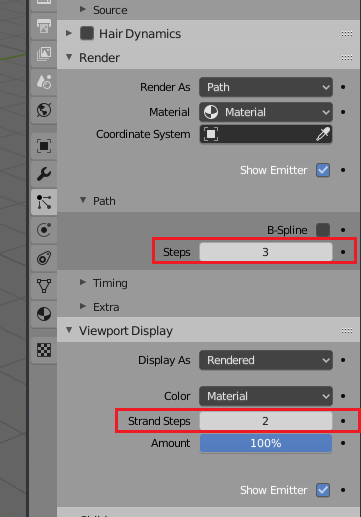Select the Particles properties tab

pyautogui.click(x=44, y=202)
